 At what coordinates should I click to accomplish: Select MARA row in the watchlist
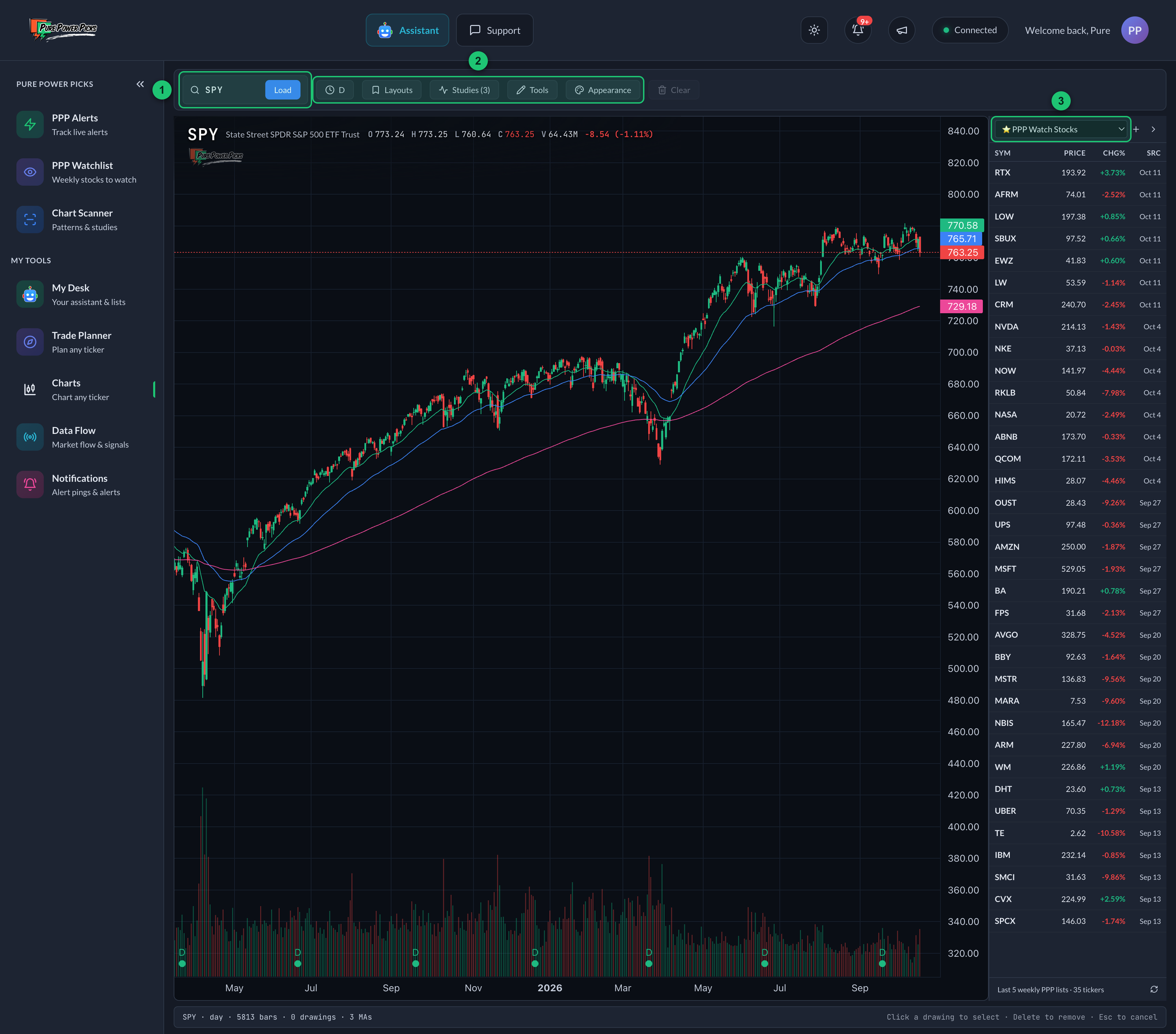(1078, 702)
